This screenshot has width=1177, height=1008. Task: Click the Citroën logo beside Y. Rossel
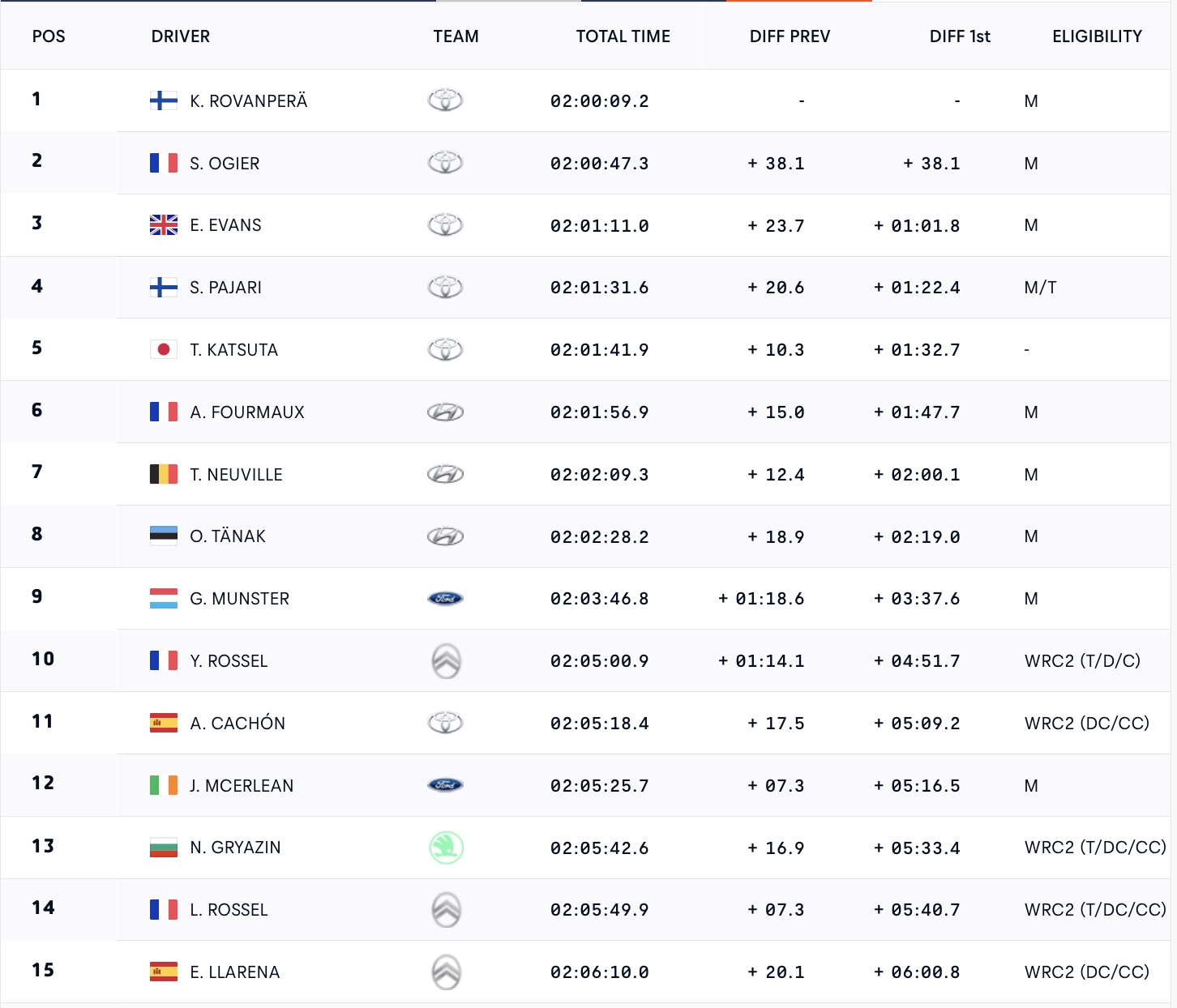[446, 661]
